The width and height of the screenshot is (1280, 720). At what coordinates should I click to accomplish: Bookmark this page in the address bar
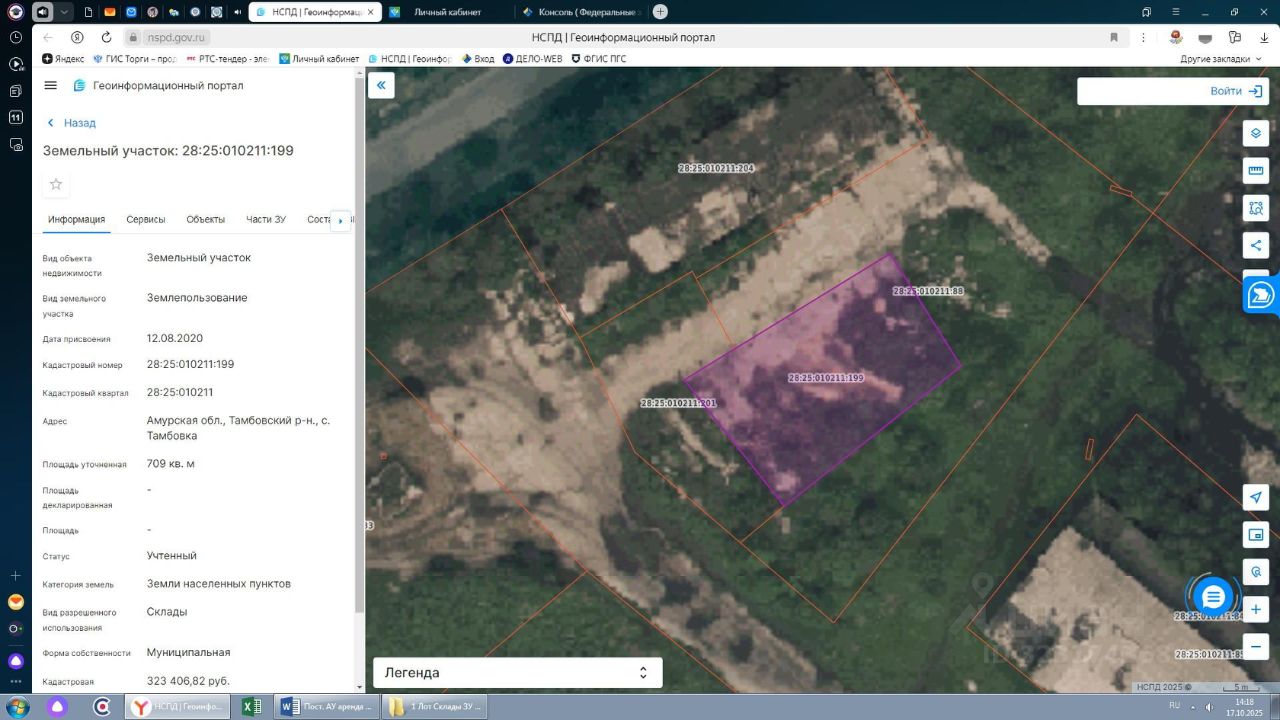(x=1114, y=37)
